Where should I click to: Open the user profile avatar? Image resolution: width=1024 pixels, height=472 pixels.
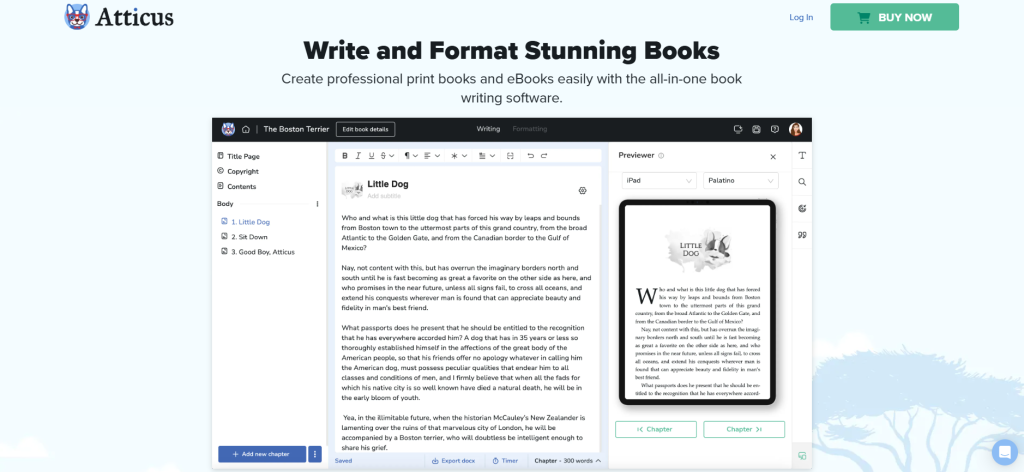[x=795, y=129]
